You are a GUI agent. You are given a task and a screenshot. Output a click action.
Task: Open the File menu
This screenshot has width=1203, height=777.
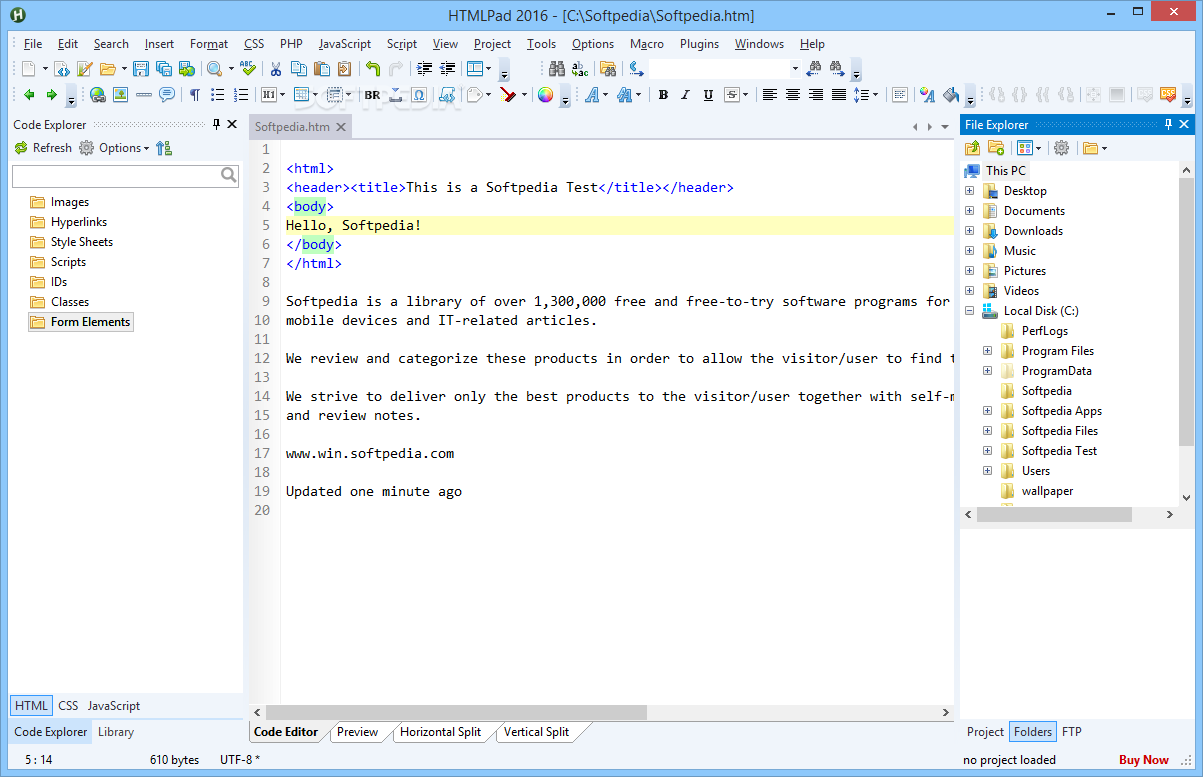[33, 44]
